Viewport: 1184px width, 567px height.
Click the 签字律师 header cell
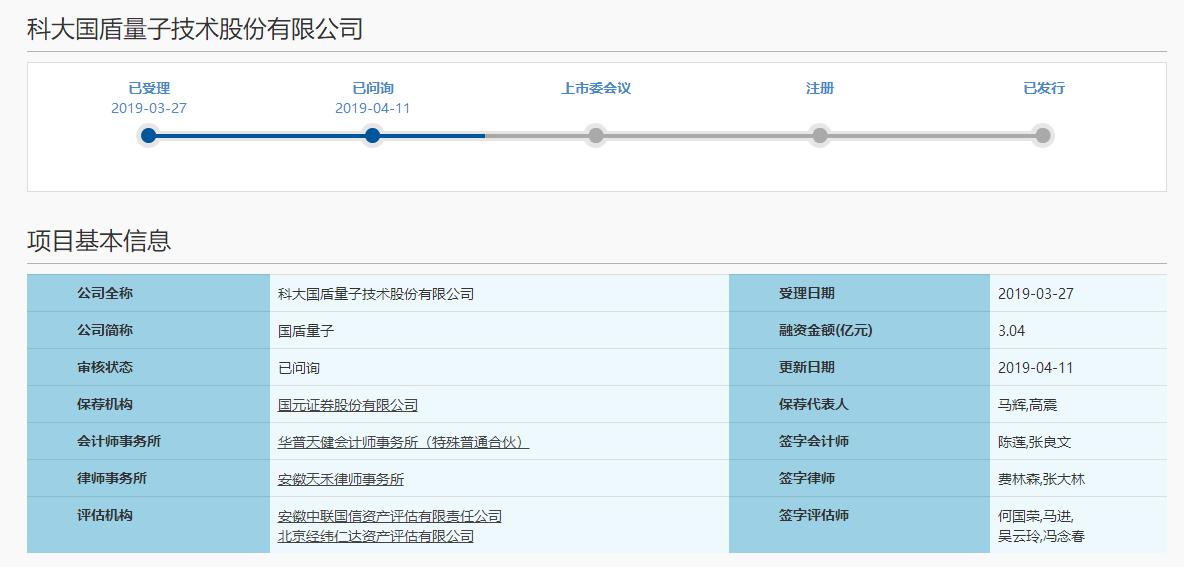tap(859, 478)
